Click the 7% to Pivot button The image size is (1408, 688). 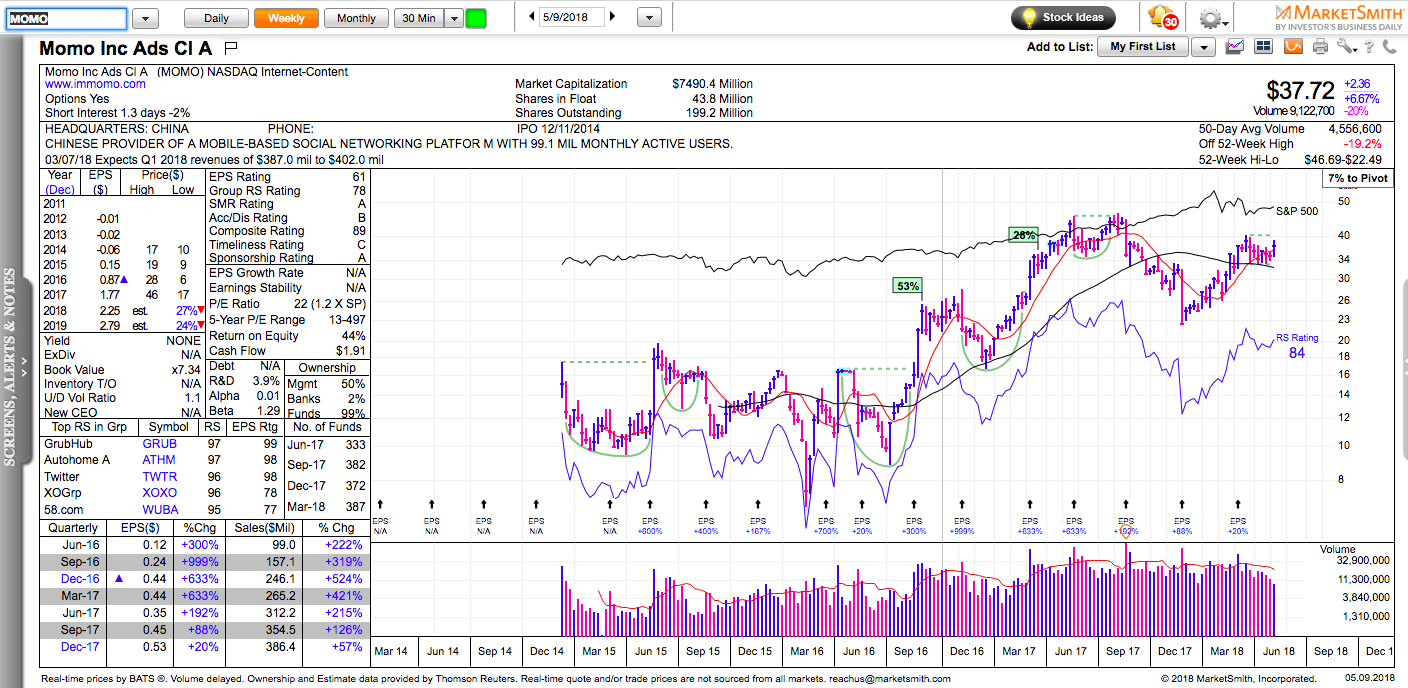[1358, 178]
